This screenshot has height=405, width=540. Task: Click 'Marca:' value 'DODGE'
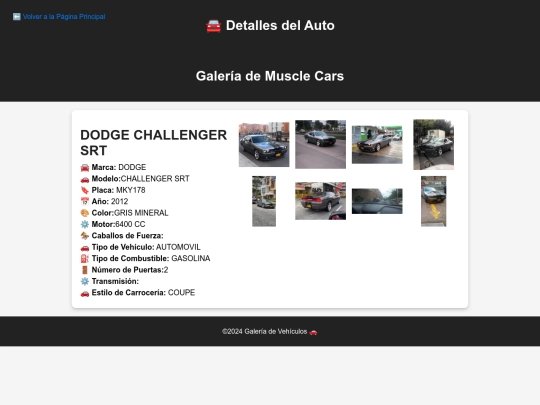pyautogui.click(x=132, y=167)
